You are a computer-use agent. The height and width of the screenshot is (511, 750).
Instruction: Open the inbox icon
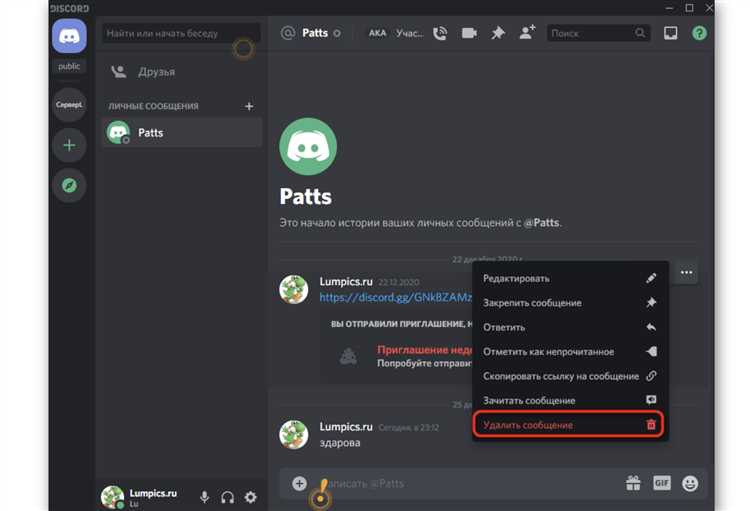tap(671, 33)
